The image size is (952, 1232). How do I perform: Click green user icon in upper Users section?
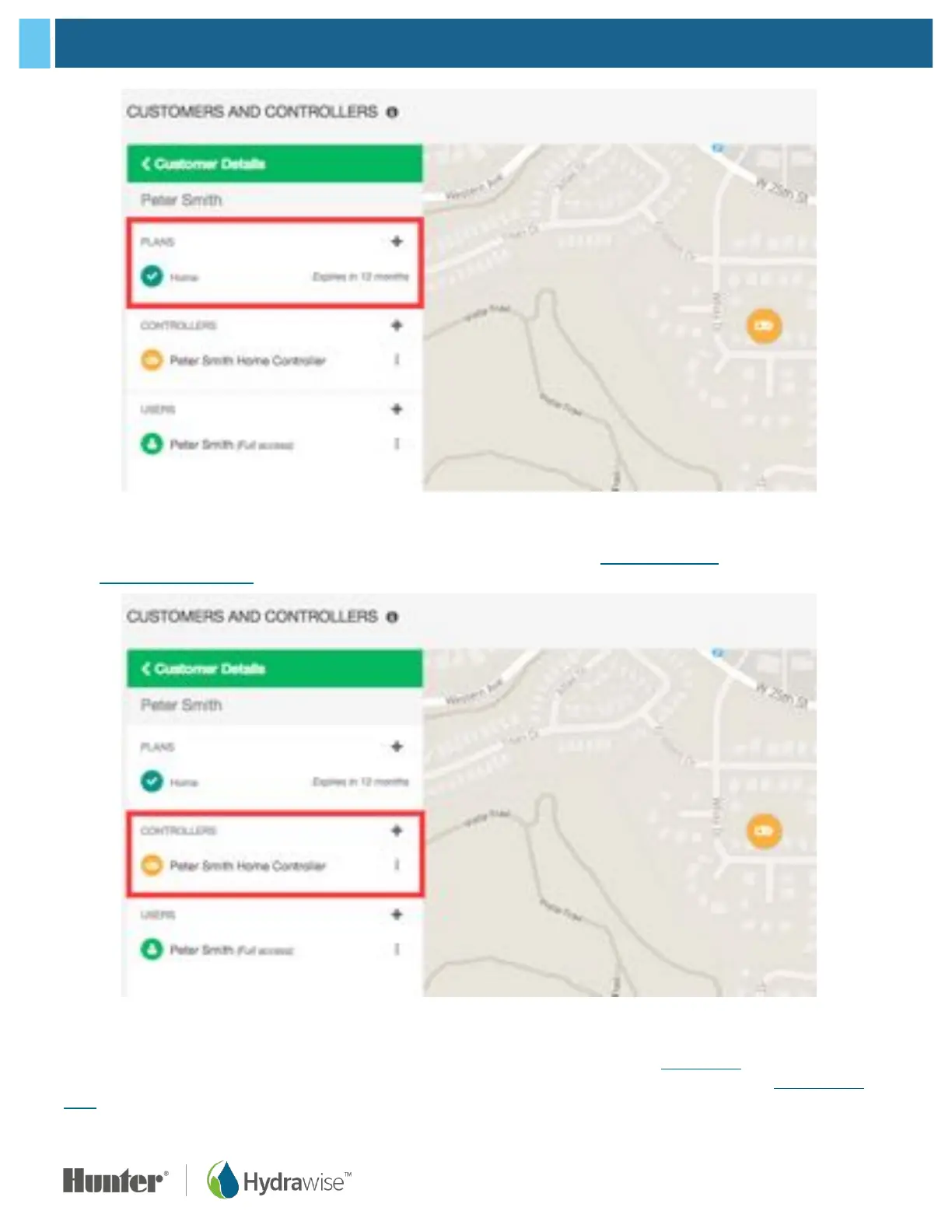click(x=152, y=444)
